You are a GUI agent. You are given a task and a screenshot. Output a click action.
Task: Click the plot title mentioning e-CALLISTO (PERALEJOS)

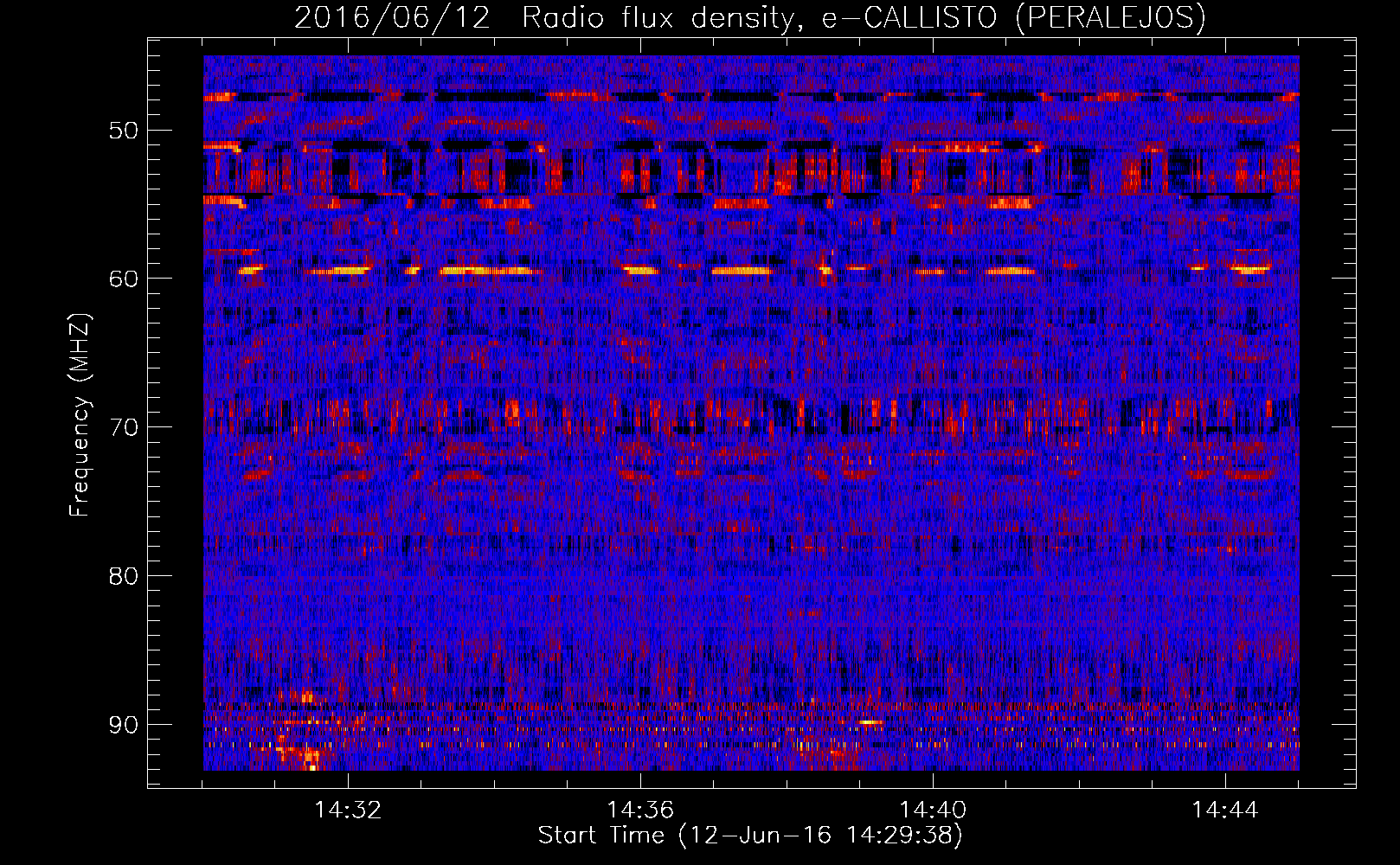749,17
